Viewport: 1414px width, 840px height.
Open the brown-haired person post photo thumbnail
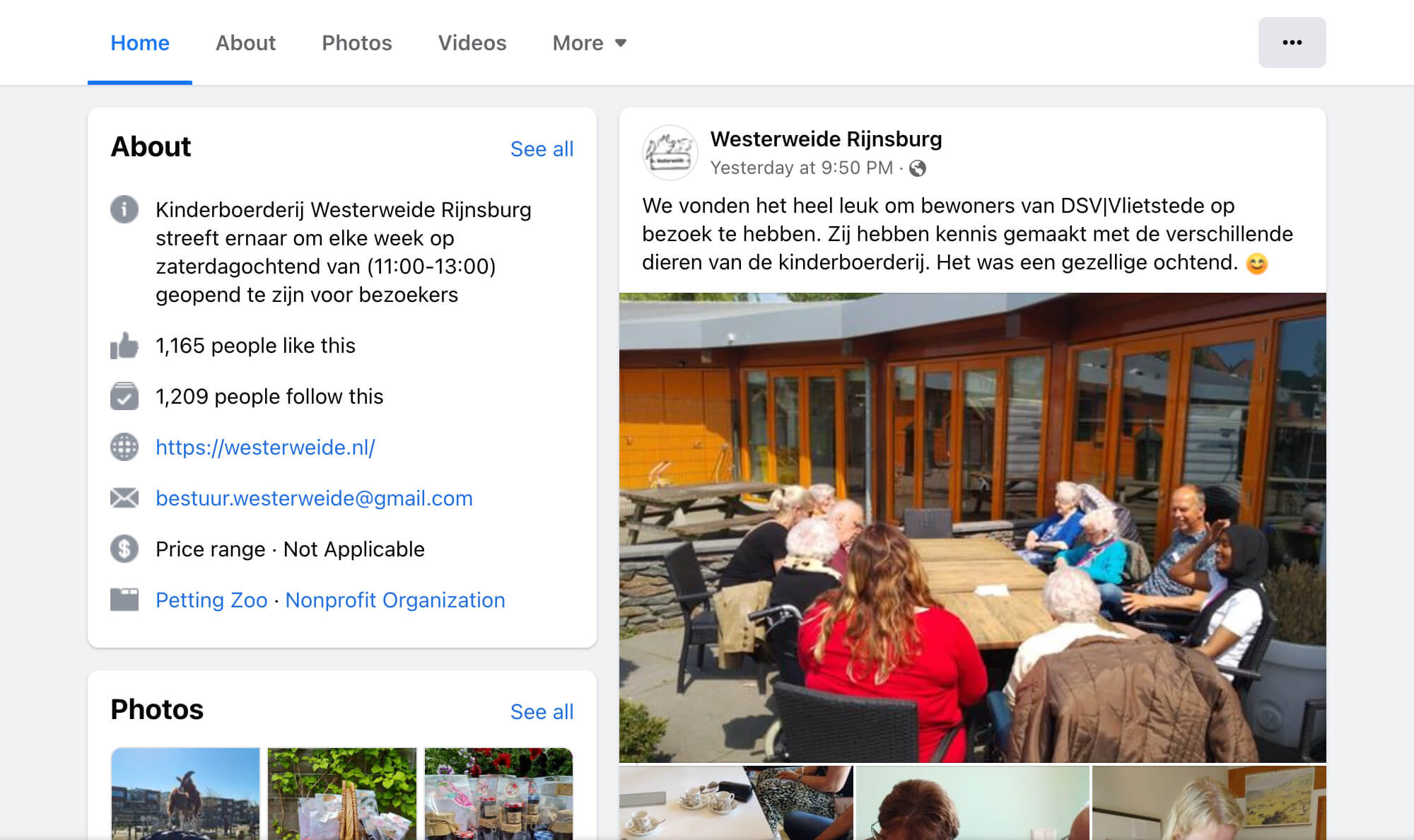click(x=973, y=803)
